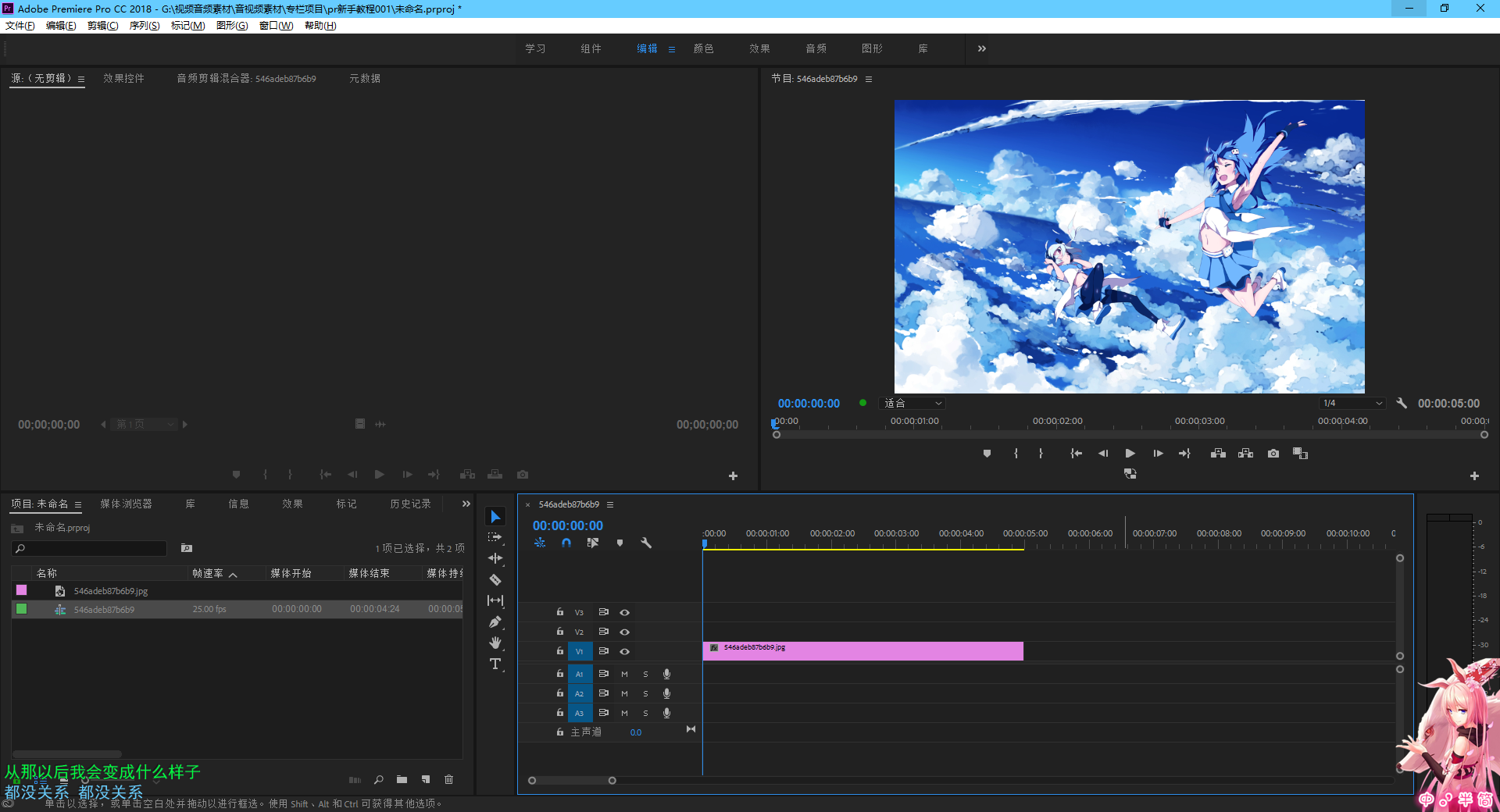Open the 序列(S) menu

pyautogui.click(x=145, y=26)
